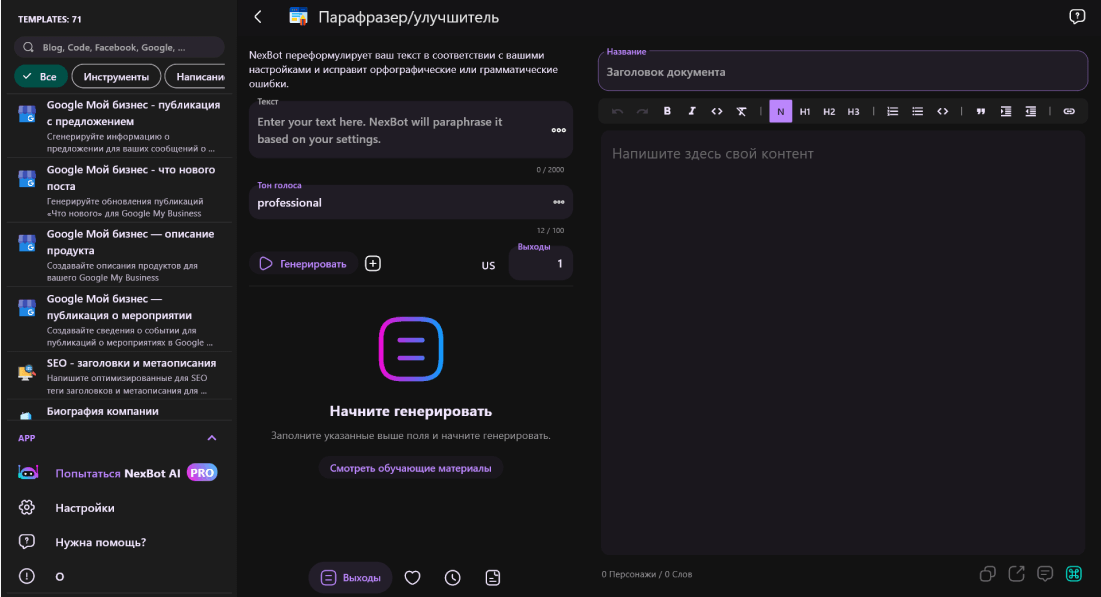Open the help chat icon at top right

(x=1076, y=17)
